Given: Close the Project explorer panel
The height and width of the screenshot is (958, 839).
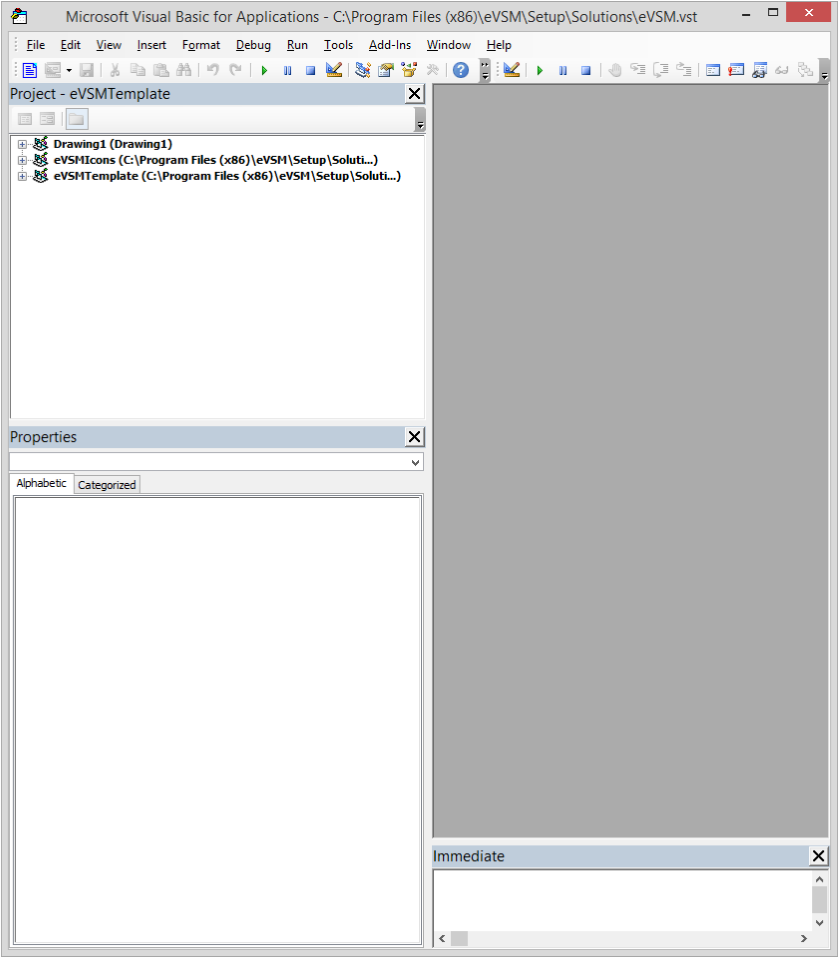Looking at the screenshot, I should pos(414,94).
